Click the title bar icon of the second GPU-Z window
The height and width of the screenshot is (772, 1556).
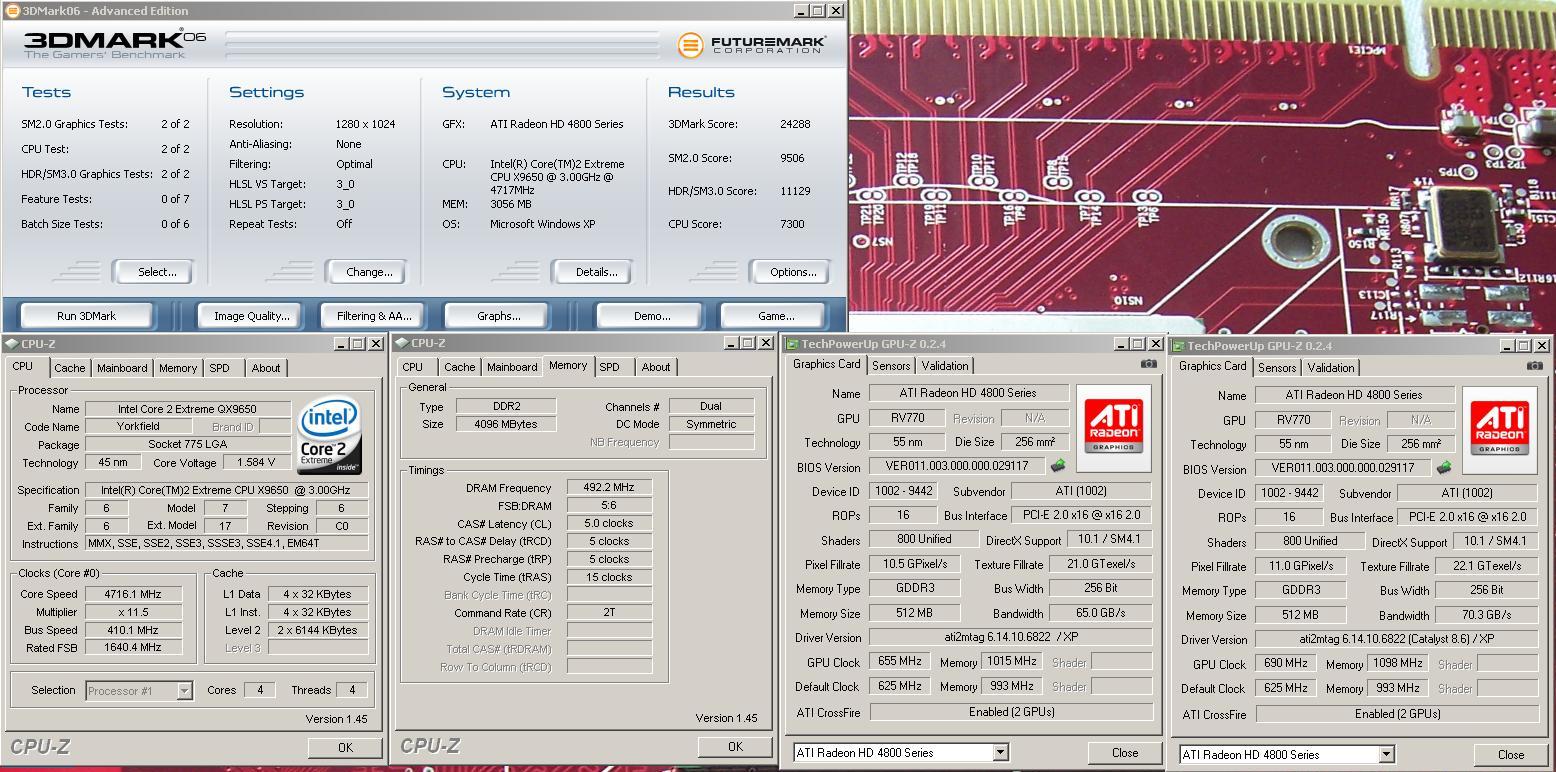coord(1178,346)
